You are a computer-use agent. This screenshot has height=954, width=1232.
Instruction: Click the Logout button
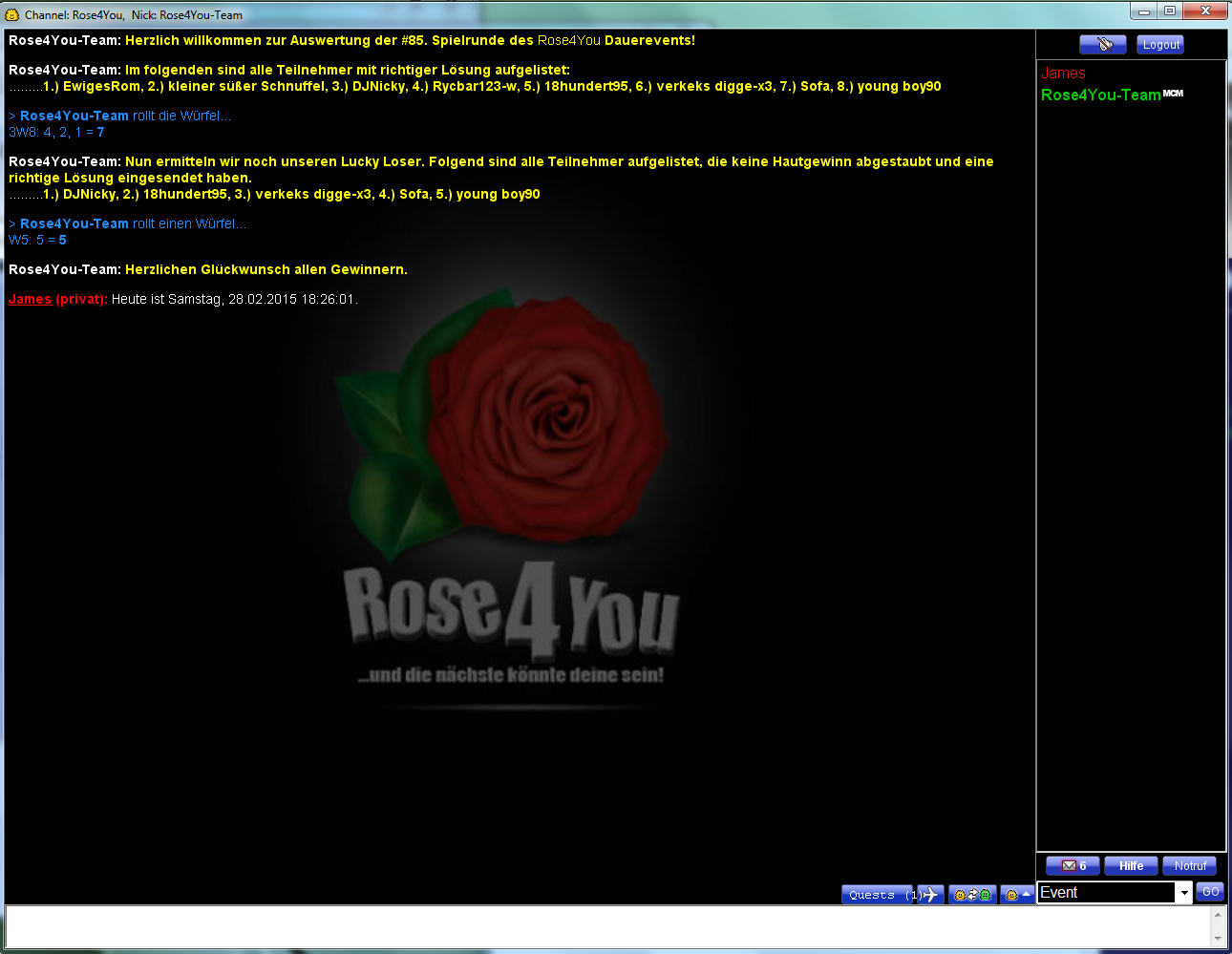click(1160, 44)
